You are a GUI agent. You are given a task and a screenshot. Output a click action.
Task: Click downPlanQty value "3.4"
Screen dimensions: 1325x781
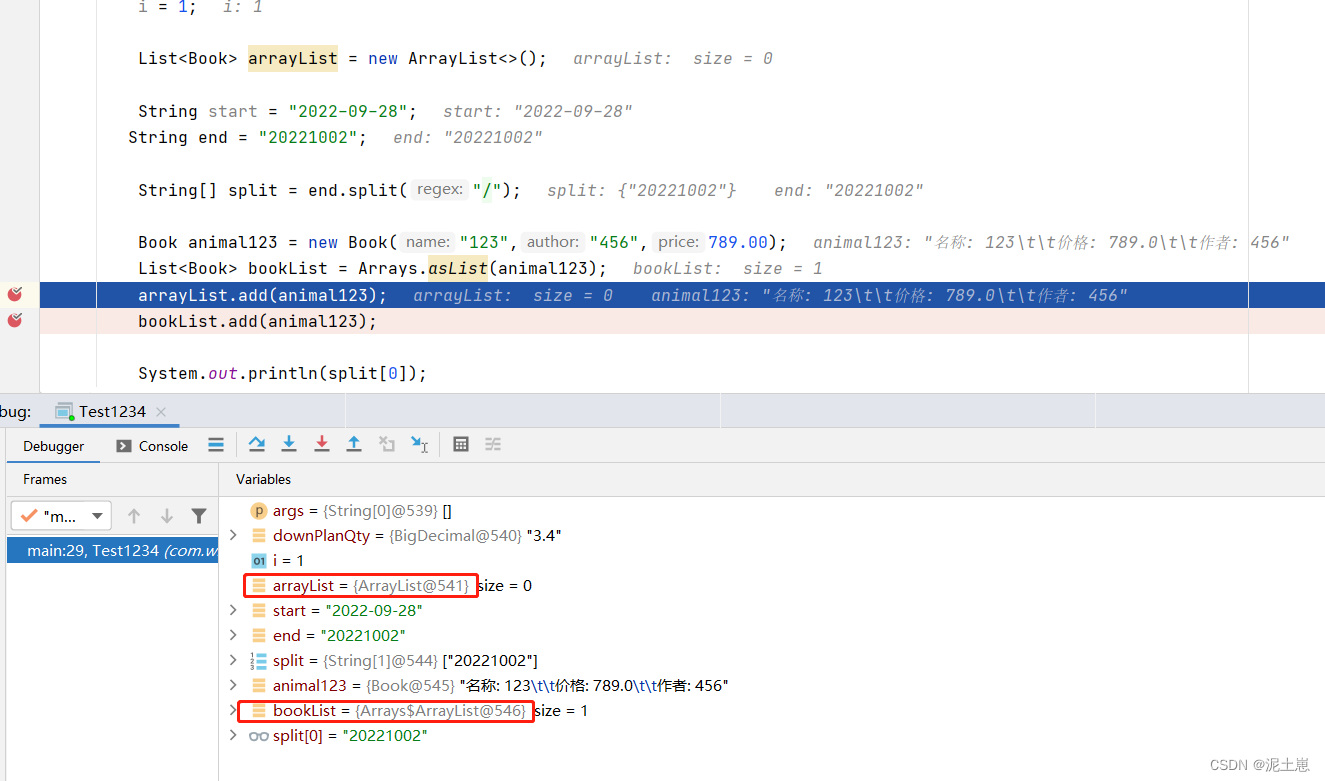point(544,536)
